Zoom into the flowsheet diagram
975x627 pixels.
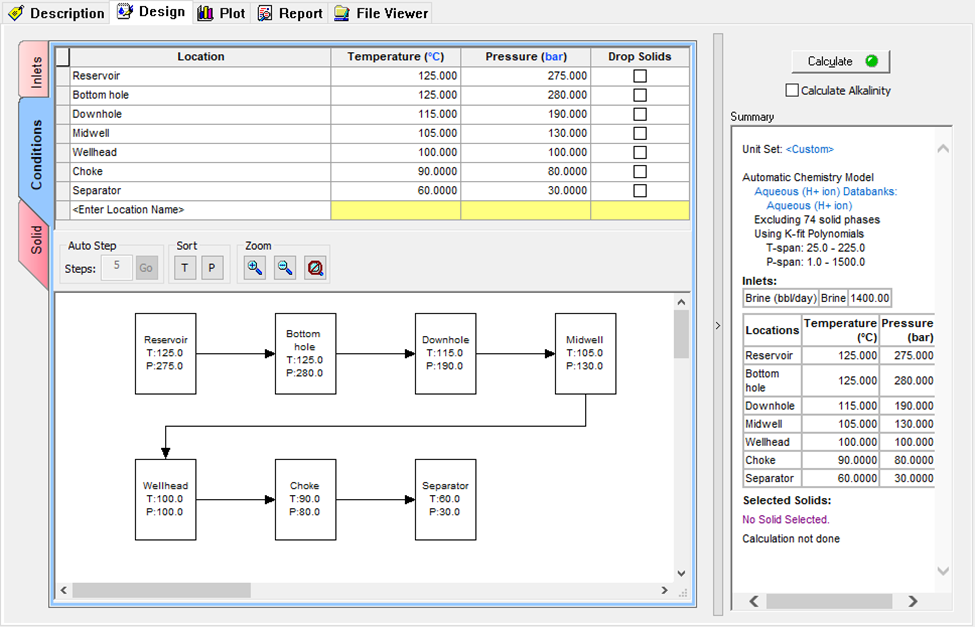pyautogui.click(x=253, y=267)
